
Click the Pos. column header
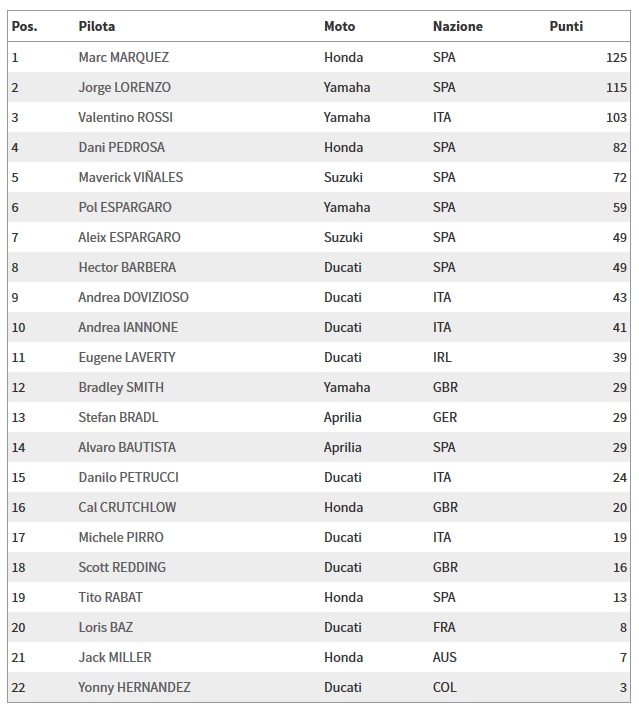coord(24,27)
